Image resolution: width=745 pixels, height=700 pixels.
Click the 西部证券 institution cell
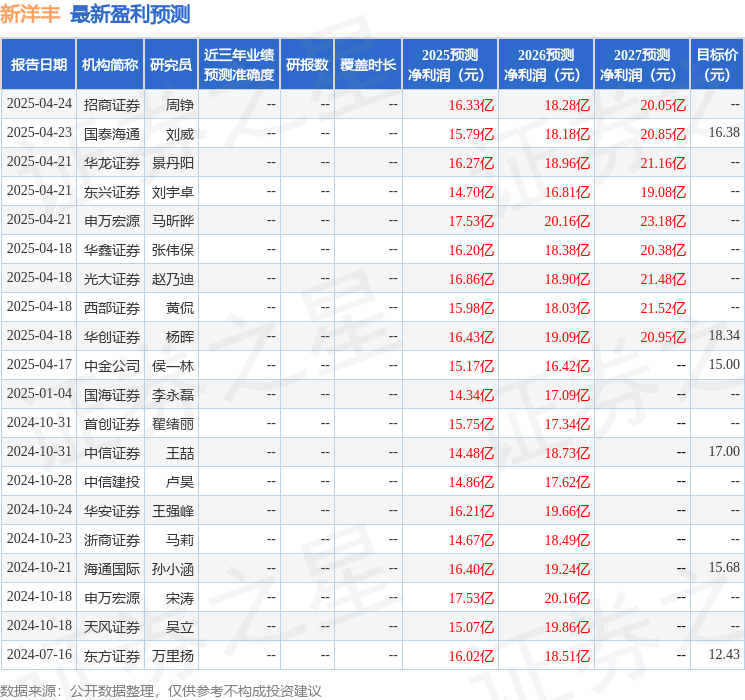click(x=112, y=308)
